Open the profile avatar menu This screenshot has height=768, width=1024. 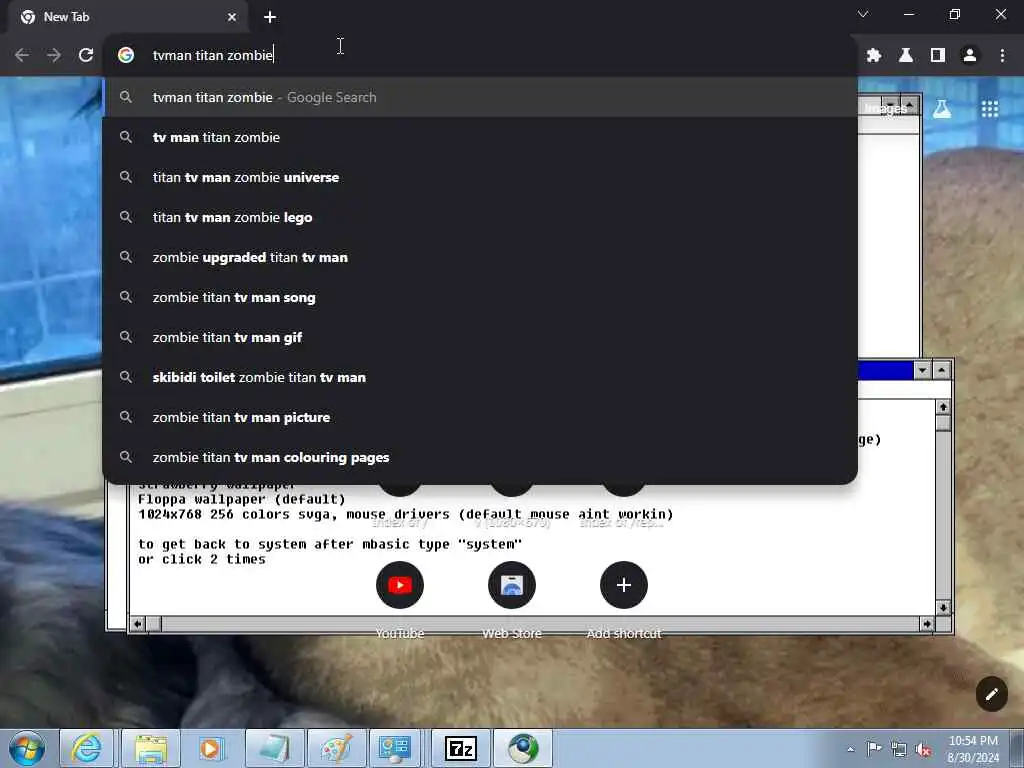(x=970, y=56)
